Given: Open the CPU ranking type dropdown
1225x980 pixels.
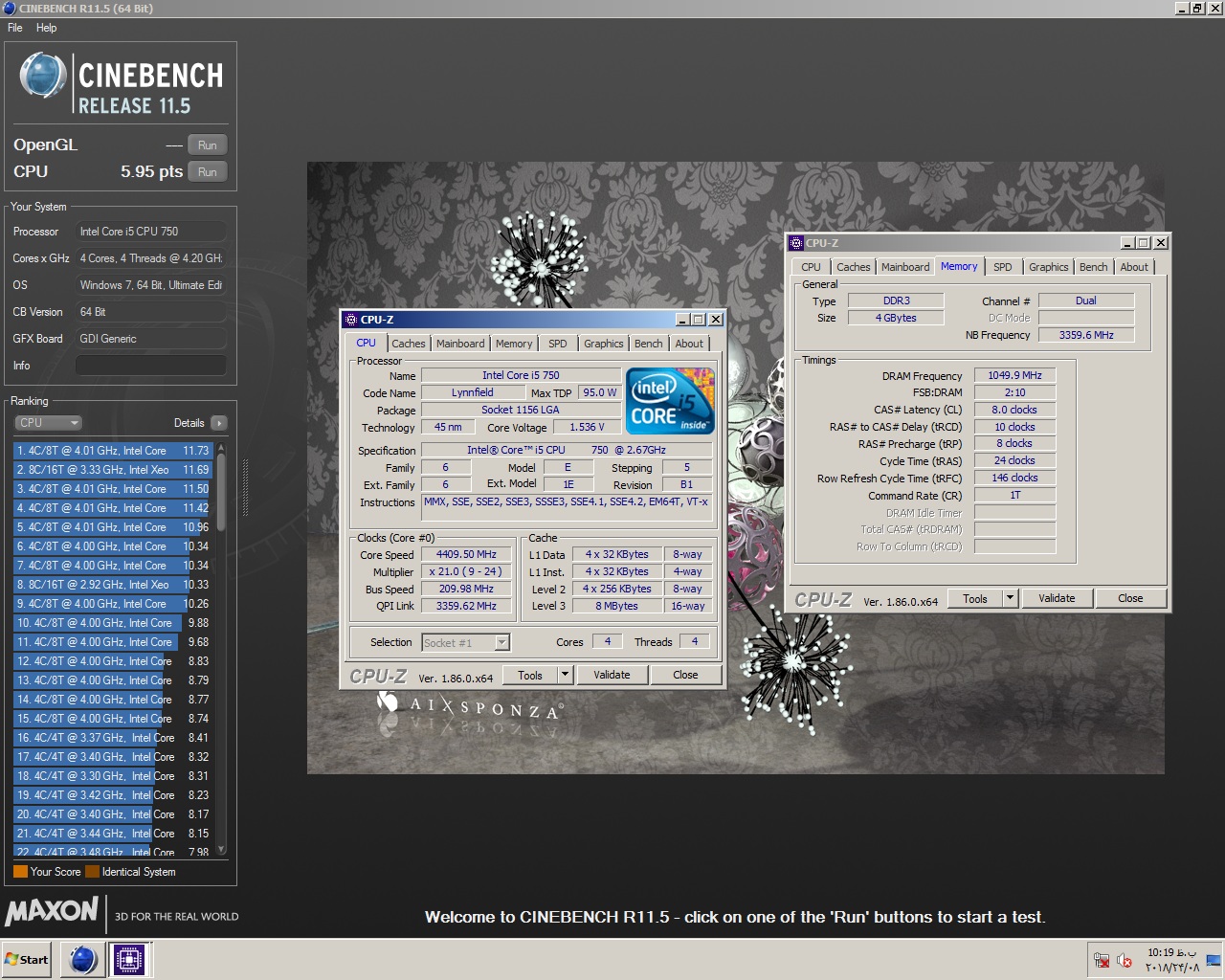Looking at the screenshot, I should tap(48, 423).
